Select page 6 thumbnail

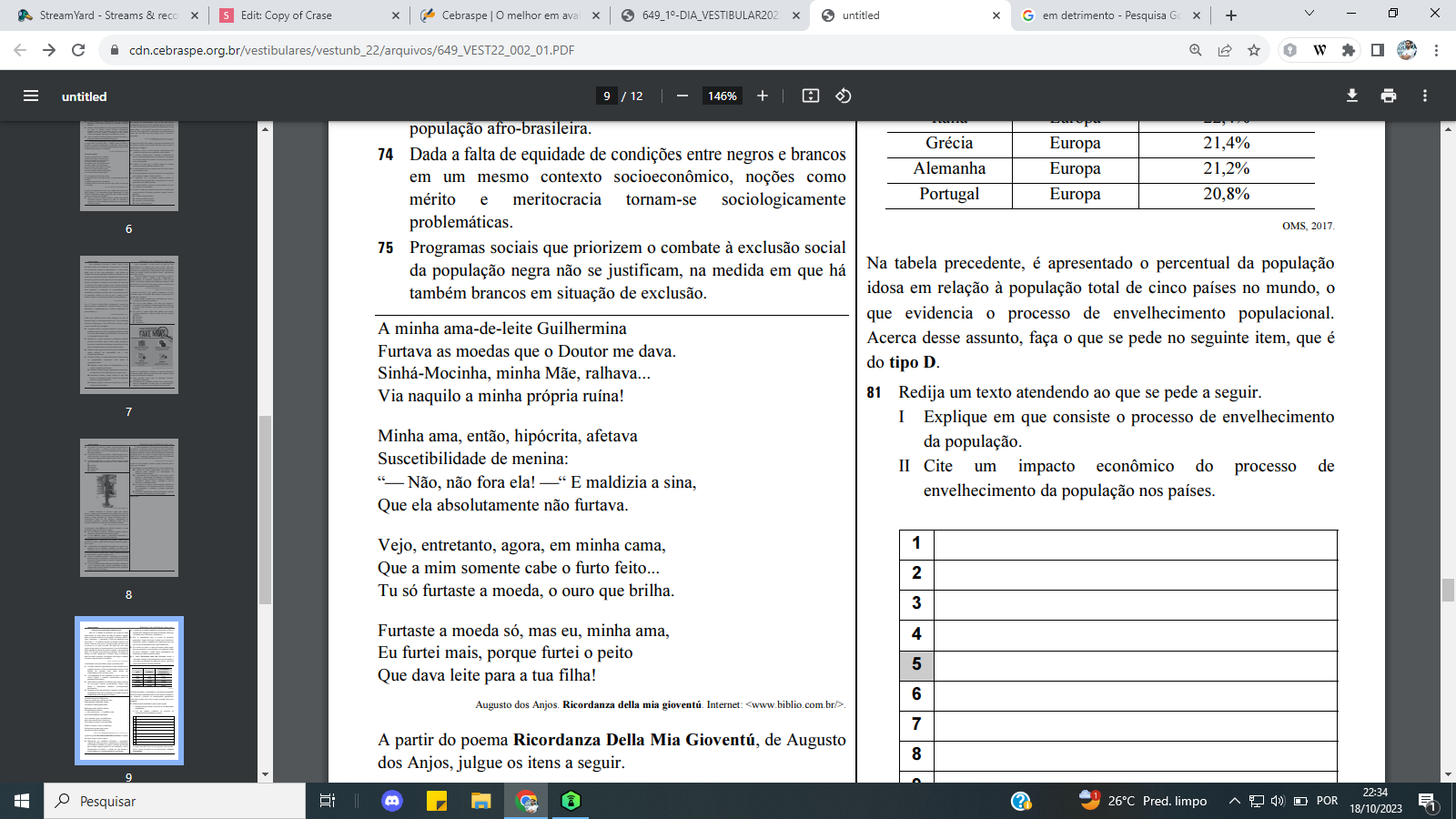[x=129, y=164]
